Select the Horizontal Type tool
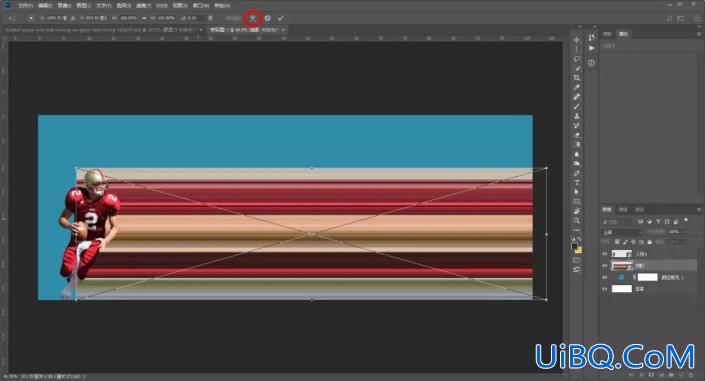The image size is (705, 381). click(576, 183)
